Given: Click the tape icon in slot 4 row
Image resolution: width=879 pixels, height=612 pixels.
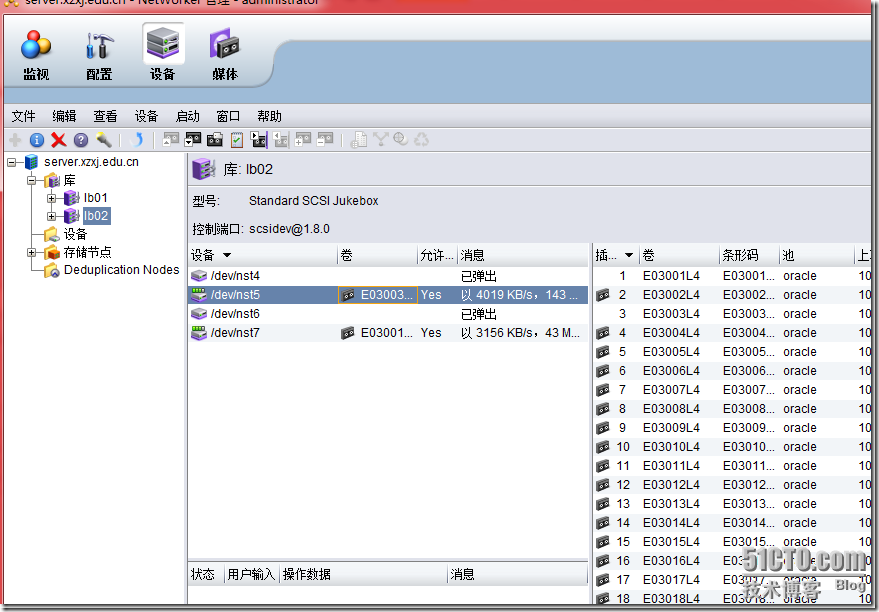Looking at the screenshot, I should tap(603, 333).
